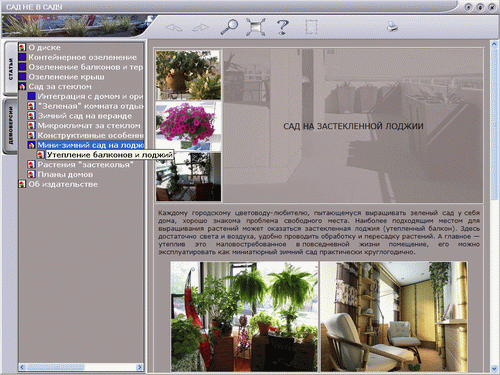Click the tree panel's right scroll arrow
This screenshot has height=375, width=500.
[140, 367]
